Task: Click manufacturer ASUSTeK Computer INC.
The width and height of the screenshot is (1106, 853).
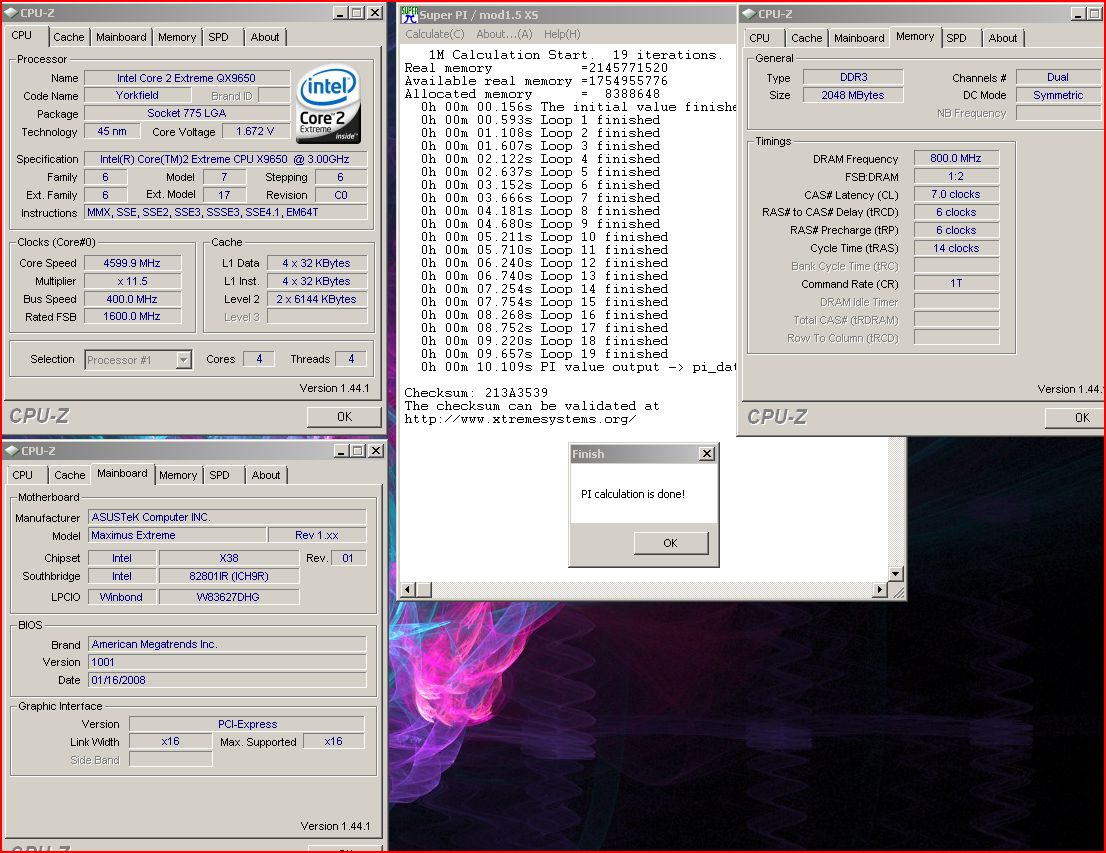Action: (x=227, y=517)
